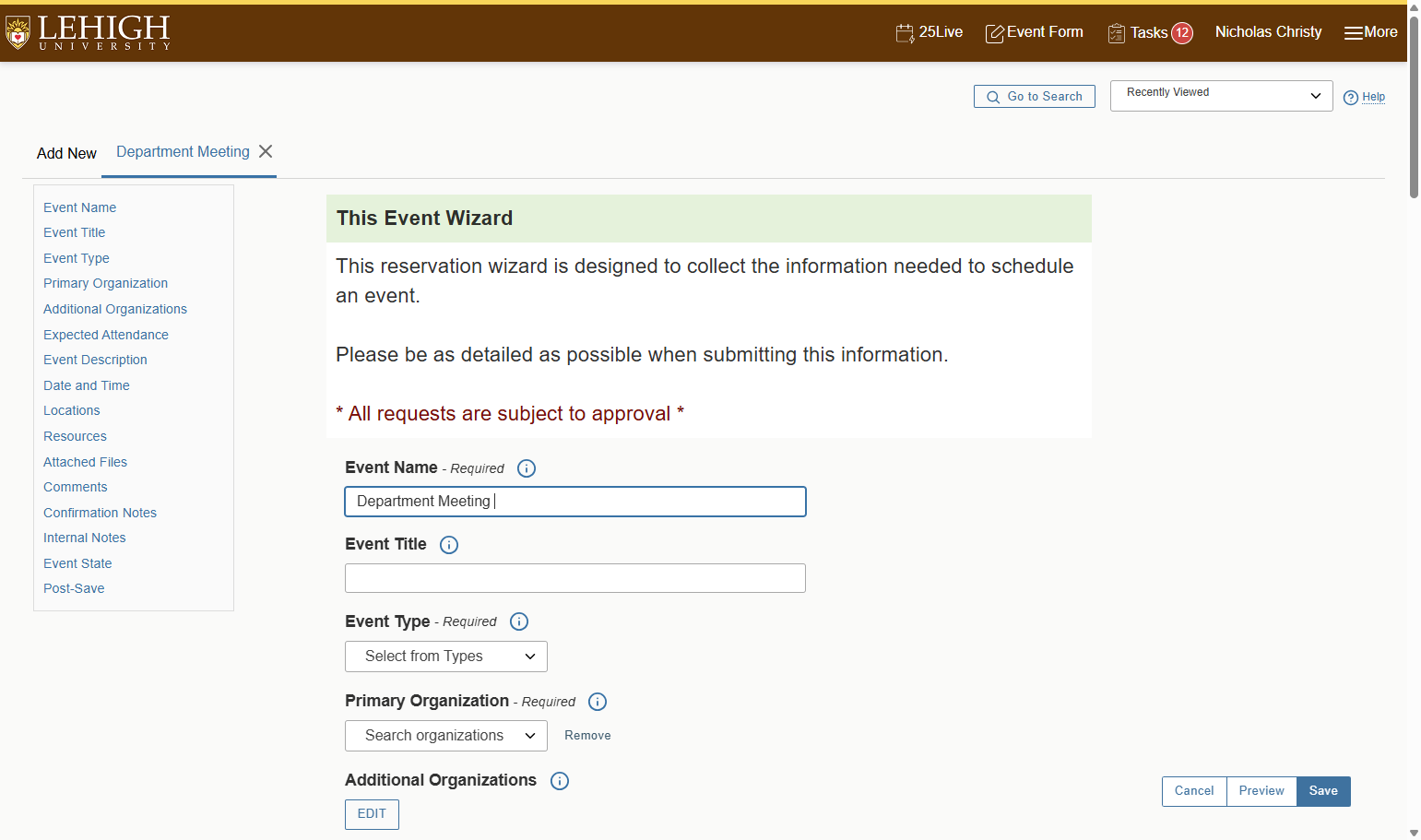Go to Locations sidebar link
This screenshot has width=1421, height=840.
click(x=72, y=410)
